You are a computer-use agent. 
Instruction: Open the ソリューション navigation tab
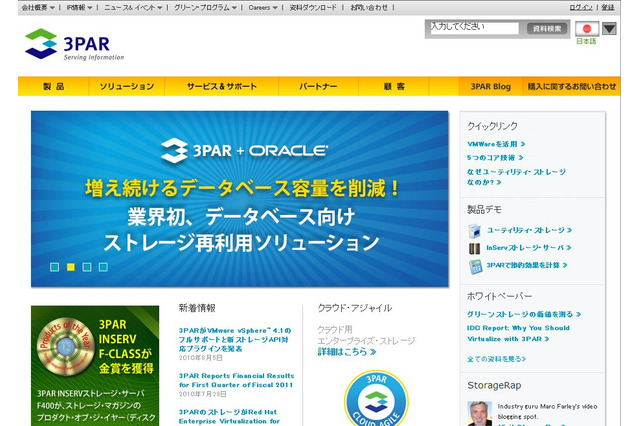coord(127,86)
